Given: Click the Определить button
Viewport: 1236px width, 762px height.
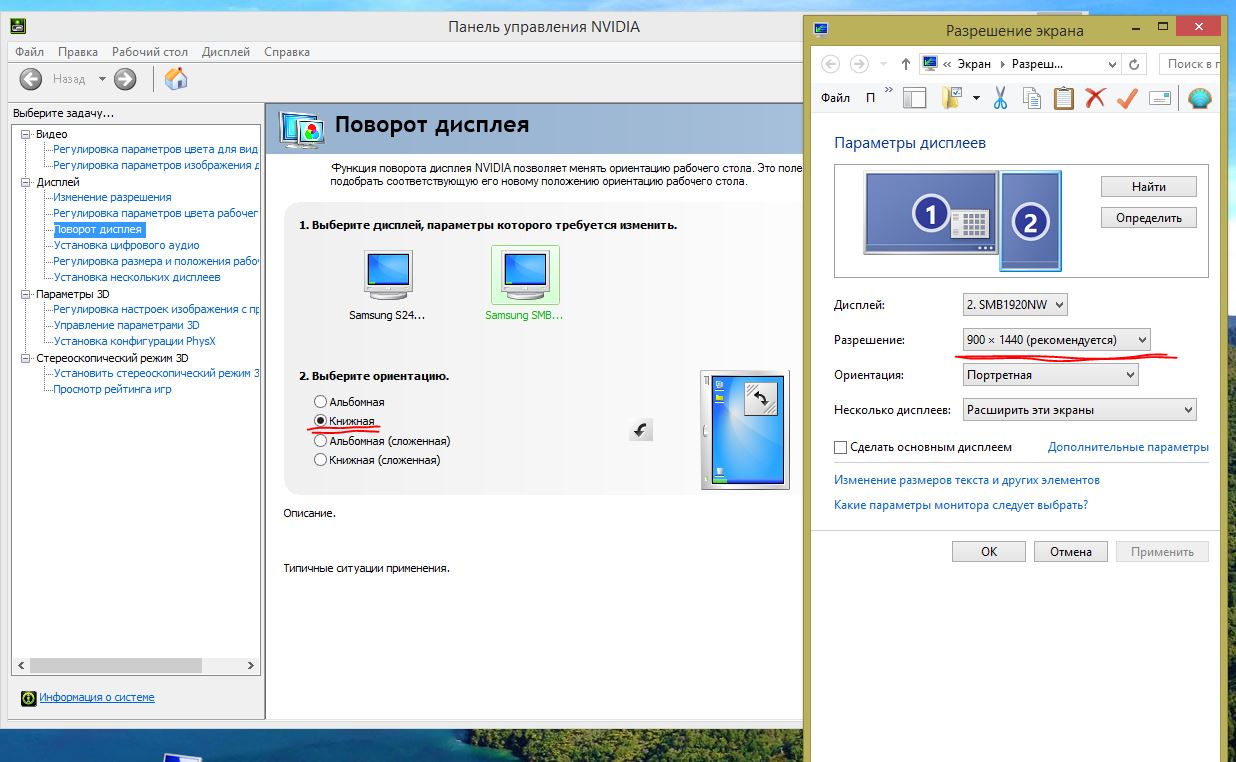Looking at the screenshot, I should [x=1149, y=218].
